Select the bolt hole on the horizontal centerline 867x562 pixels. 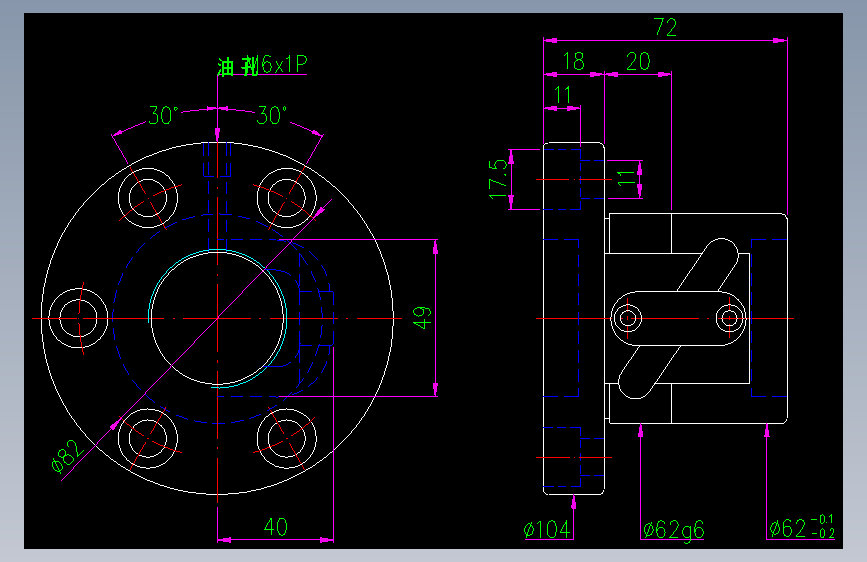[78, 319]
